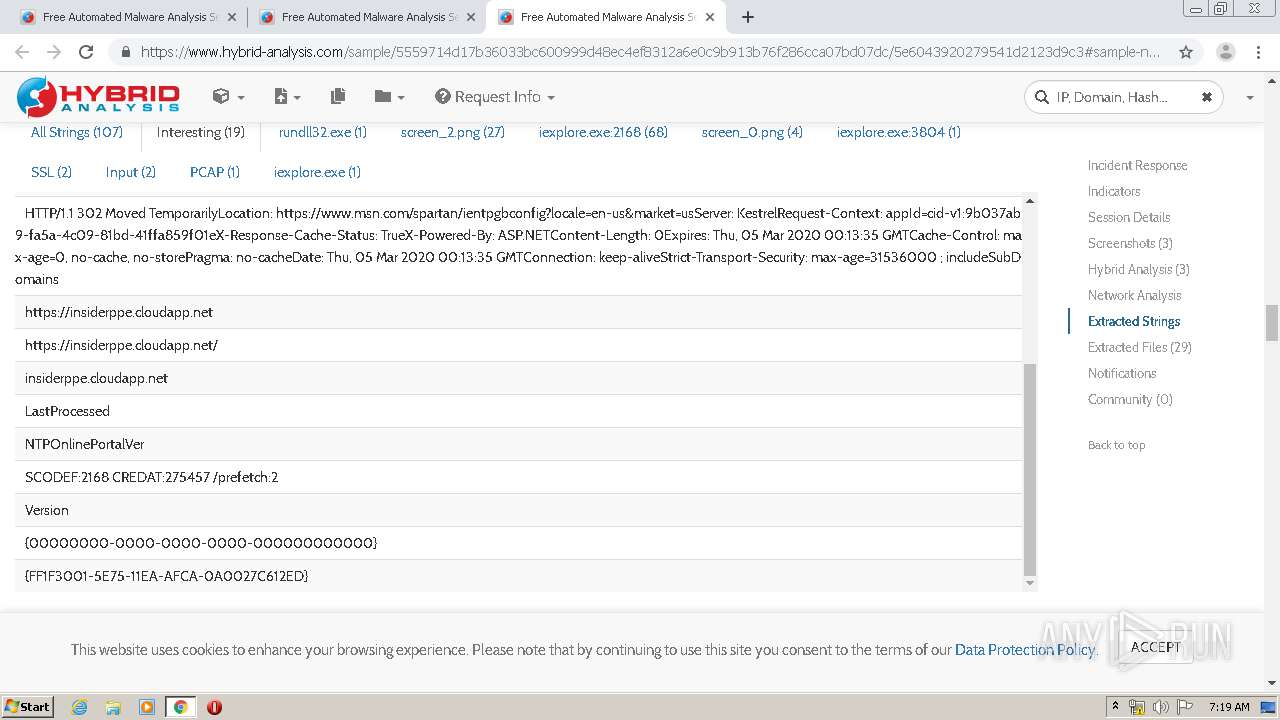Screen dimensions: 1280x720
Task: Launch Internet Explorer from taskbar
Action: [x=79, y=707]
